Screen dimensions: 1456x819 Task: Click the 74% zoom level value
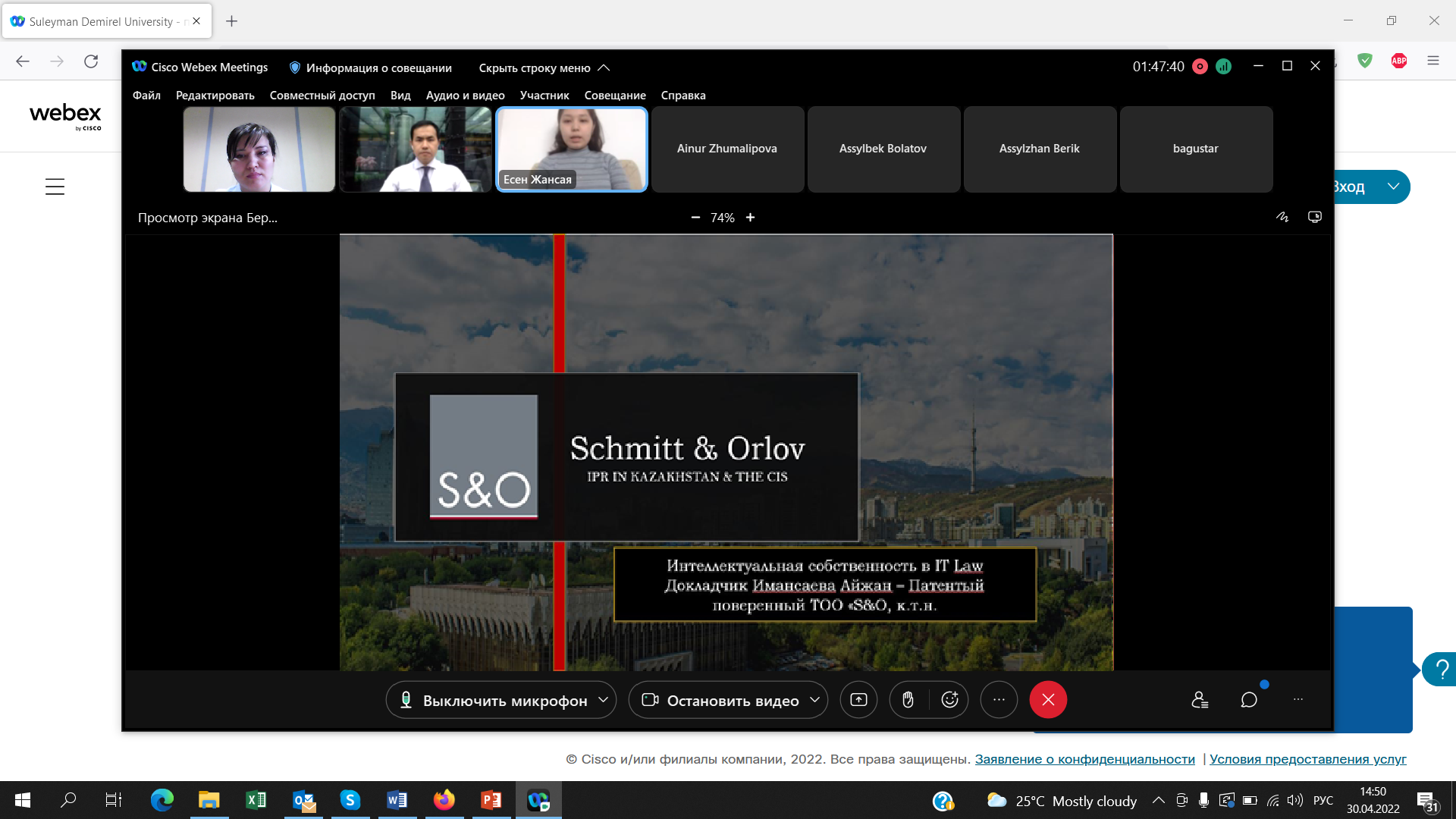tap(723, 218)
